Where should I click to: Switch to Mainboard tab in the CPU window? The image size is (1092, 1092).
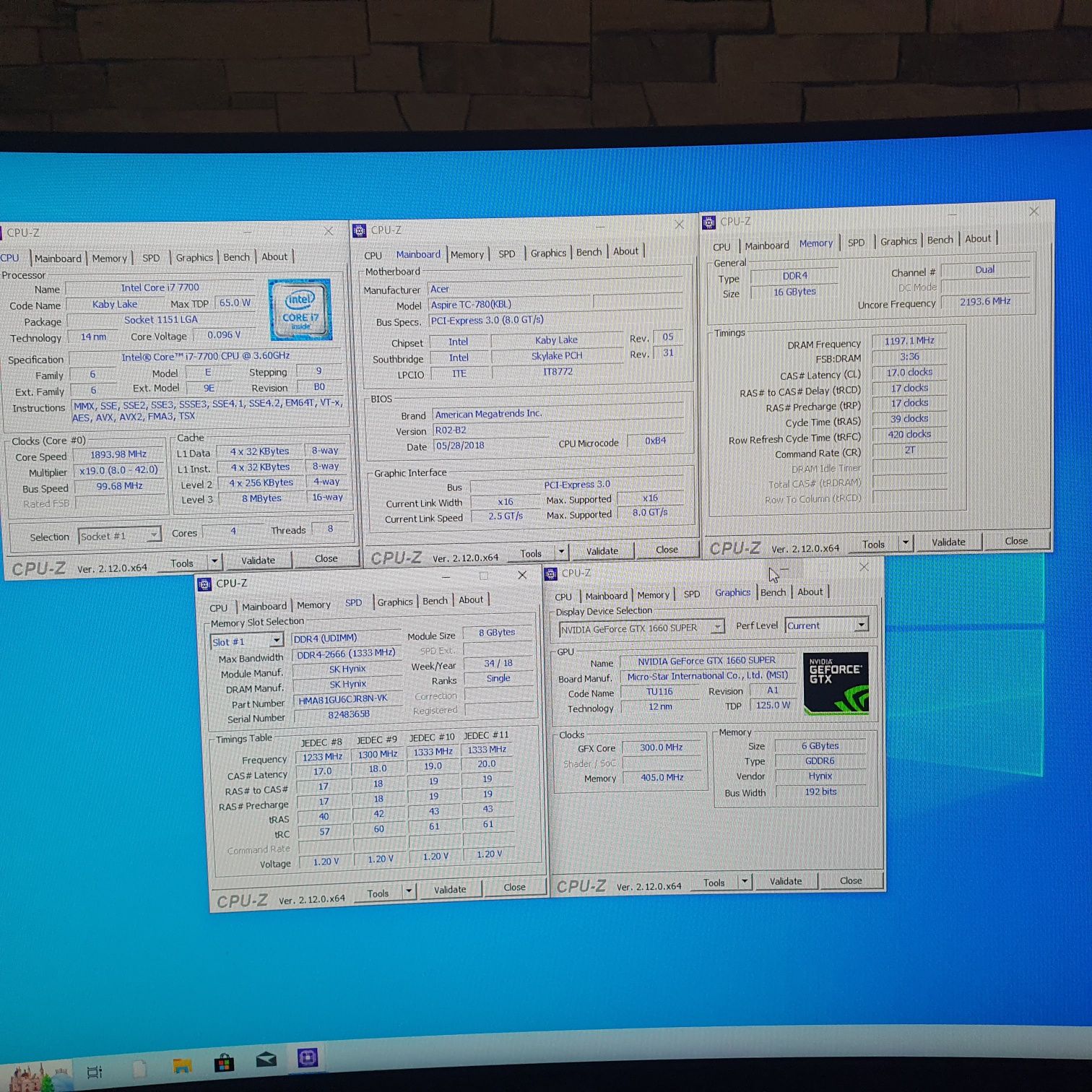click(x=58, y=259)
